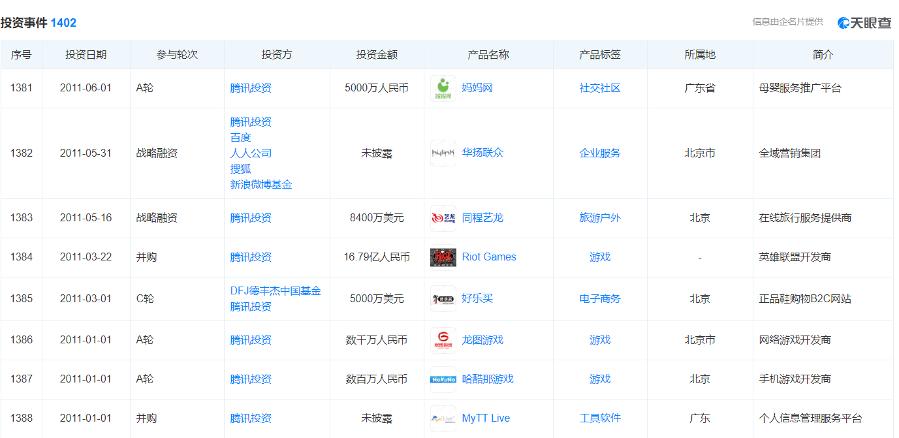Click the 旅游户外 tag link
The image size is (899, 438).
tap(600, 218)
